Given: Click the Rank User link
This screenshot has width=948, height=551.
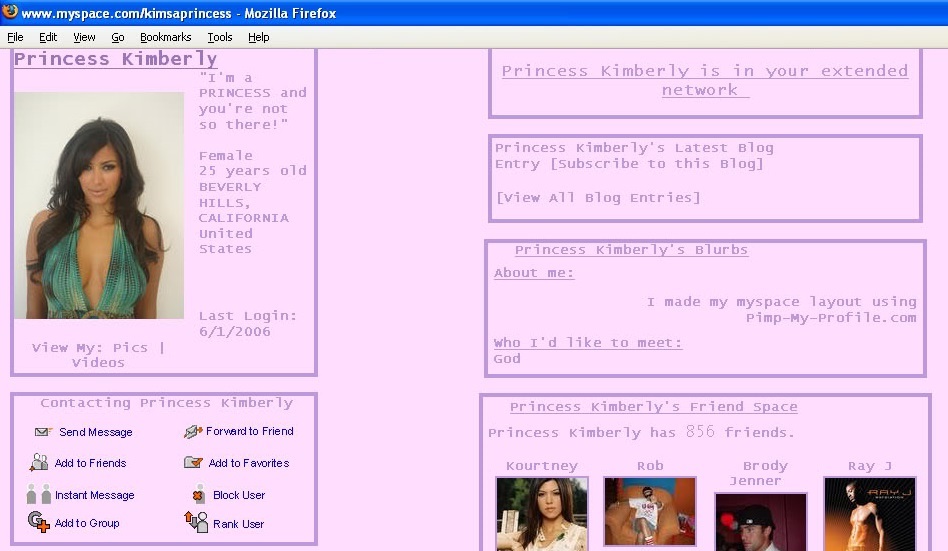Looking at the screenshot, I should [x=238, y=524].
